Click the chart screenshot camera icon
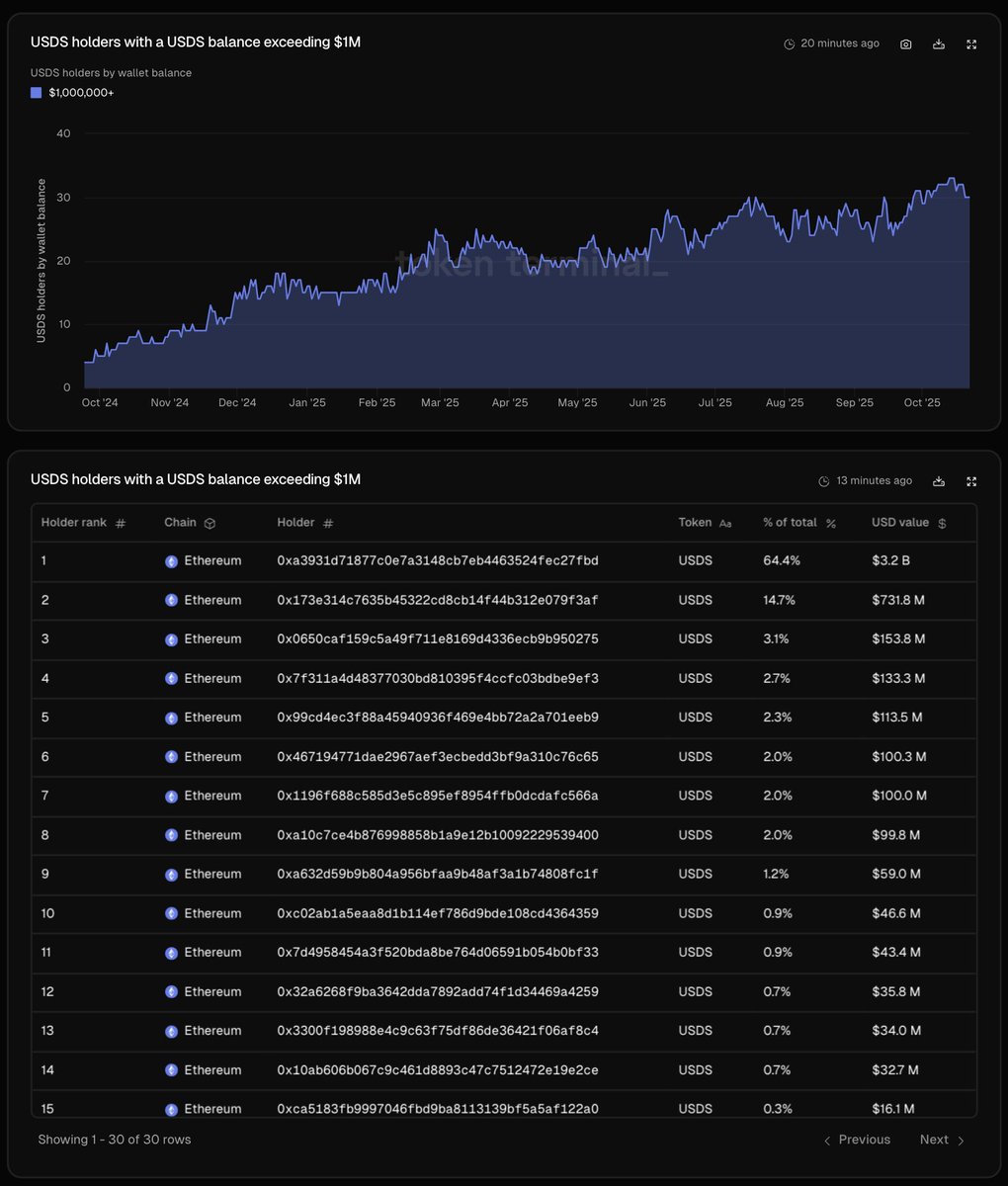The image size is (1008, 1186). tap(906, 44)
